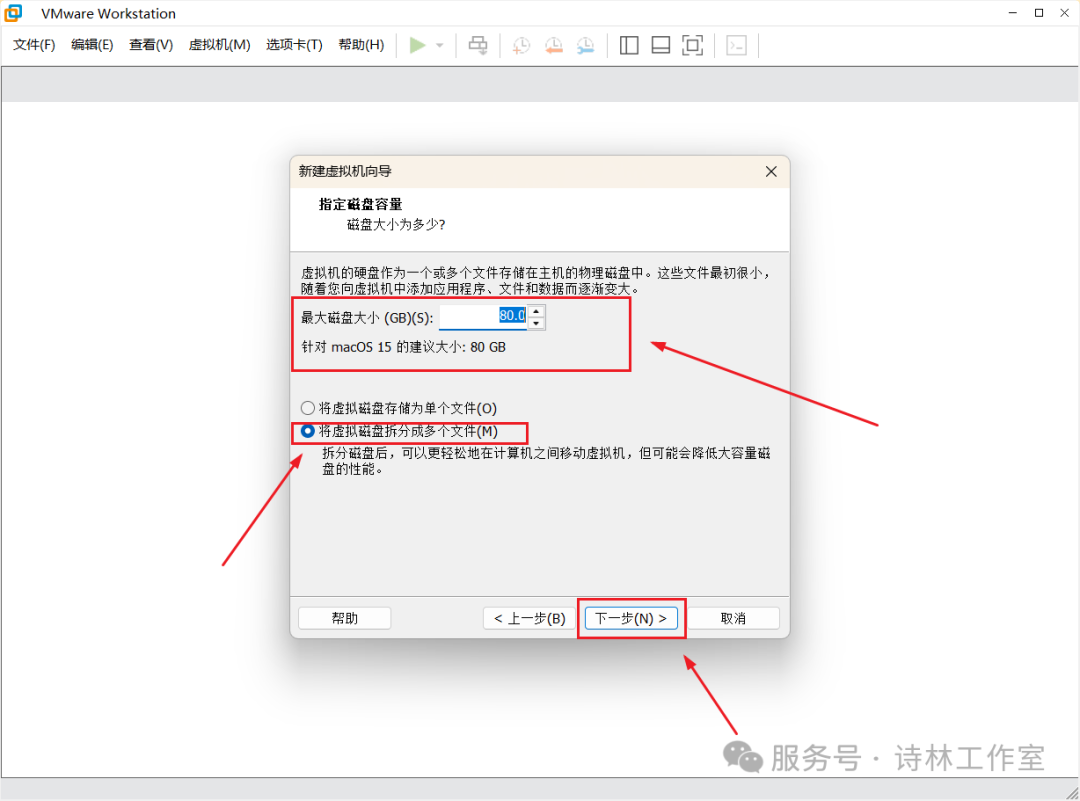Increase disk size with the up spinner
The height and width of the screenshot is (801, 1080).
tap(537, 311)
